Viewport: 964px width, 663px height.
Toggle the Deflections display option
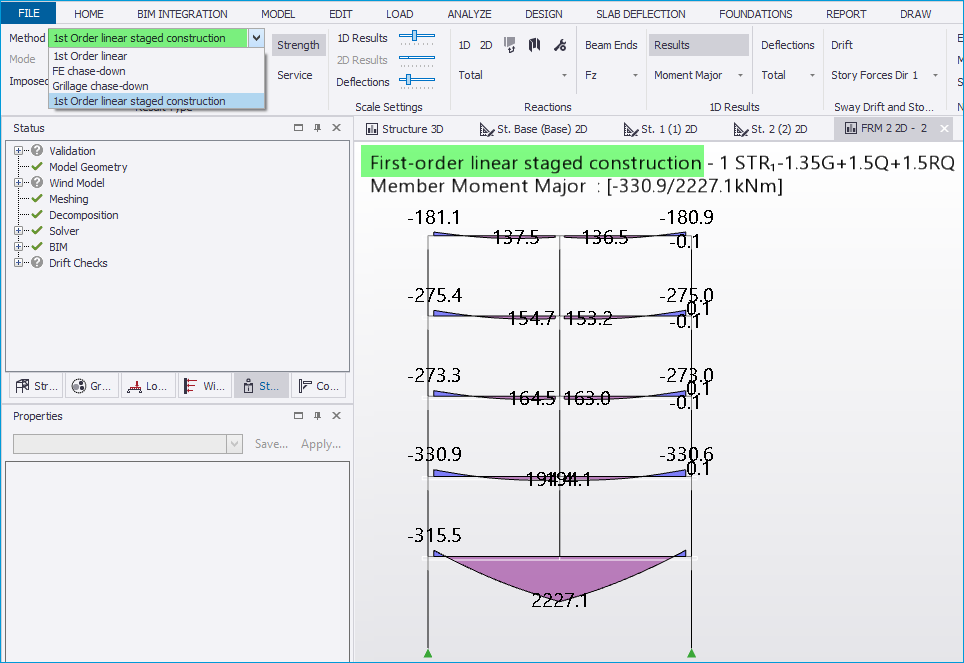(788, 44)
